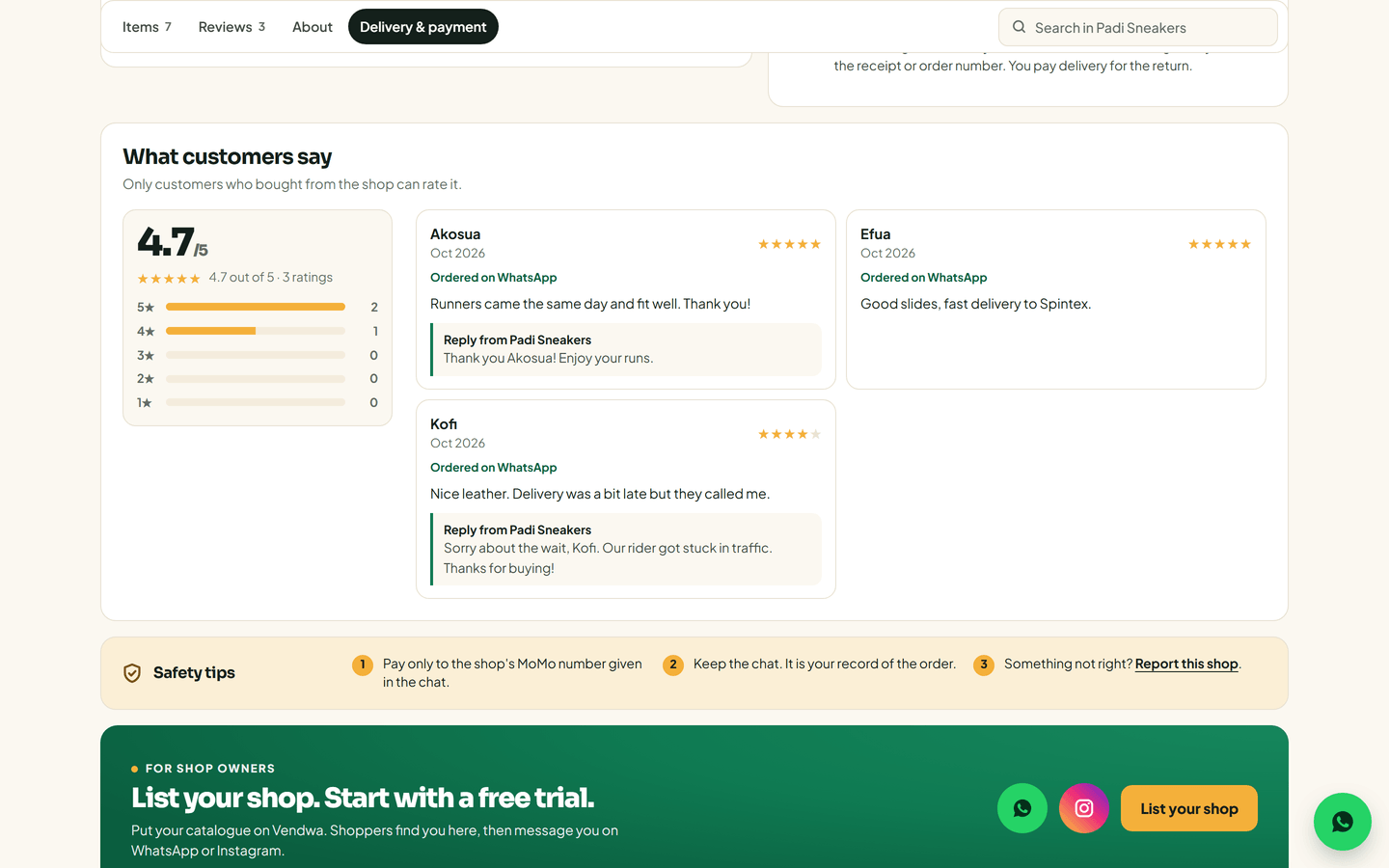This screenshot has width=1389, height=868.
Task: Click the 'What customers say' heading
Action: pos(228,156)
